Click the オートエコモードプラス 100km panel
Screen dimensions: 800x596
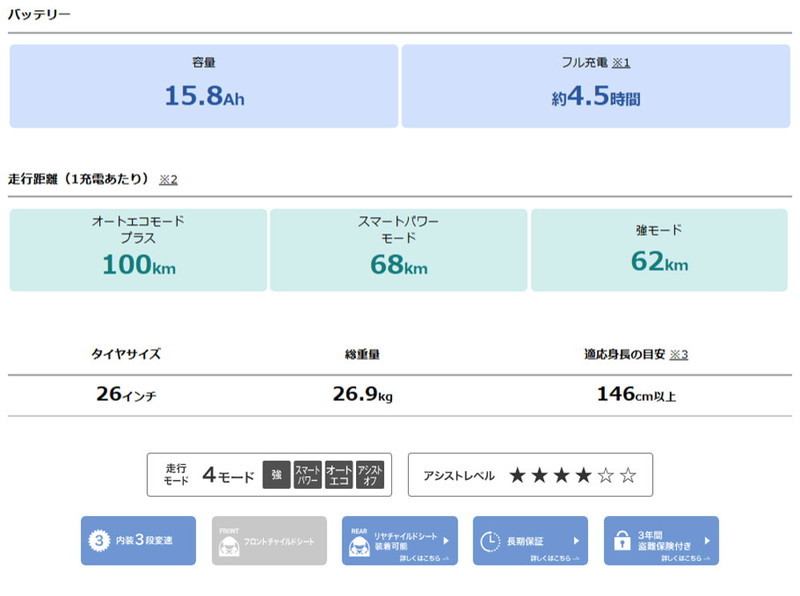coord(138,250)
